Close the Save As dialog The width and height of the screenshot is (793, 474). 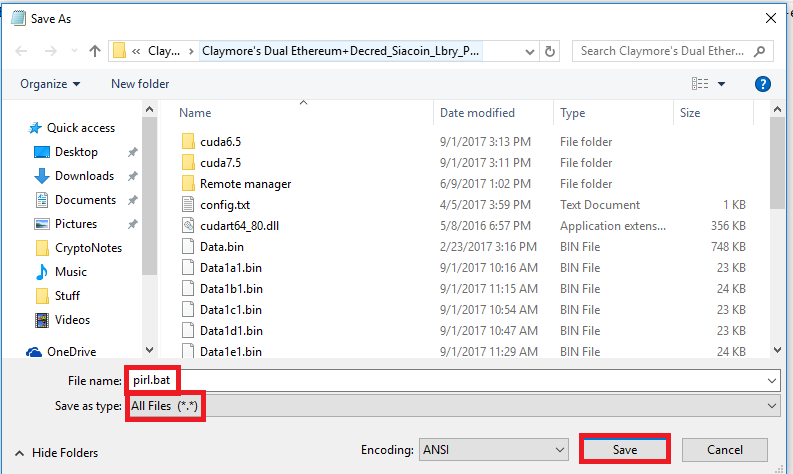[771, 19]
